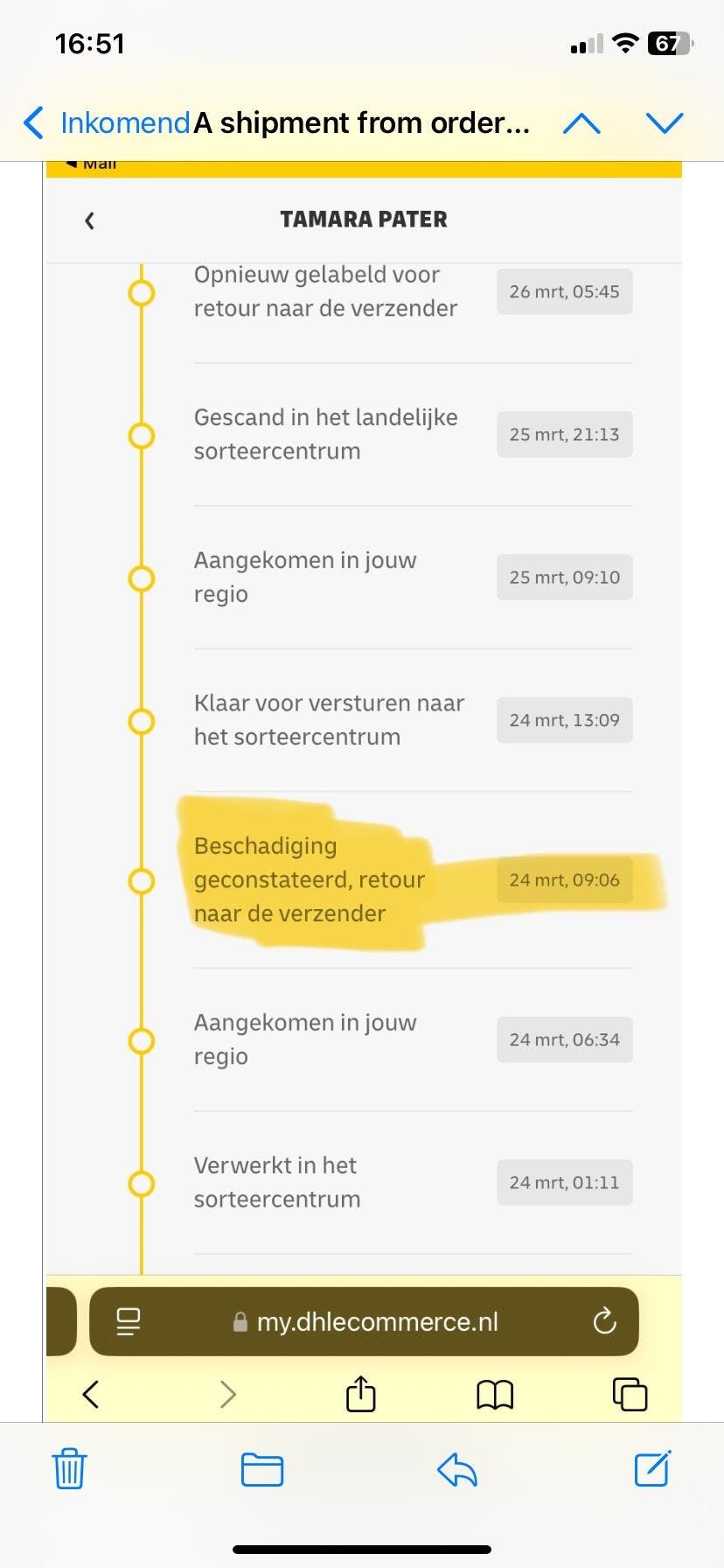This screenshot has height=1568, width=724.
Task: Select the Beschadiging geconstateerd timeline marker
Action: [x=141, y=881]
